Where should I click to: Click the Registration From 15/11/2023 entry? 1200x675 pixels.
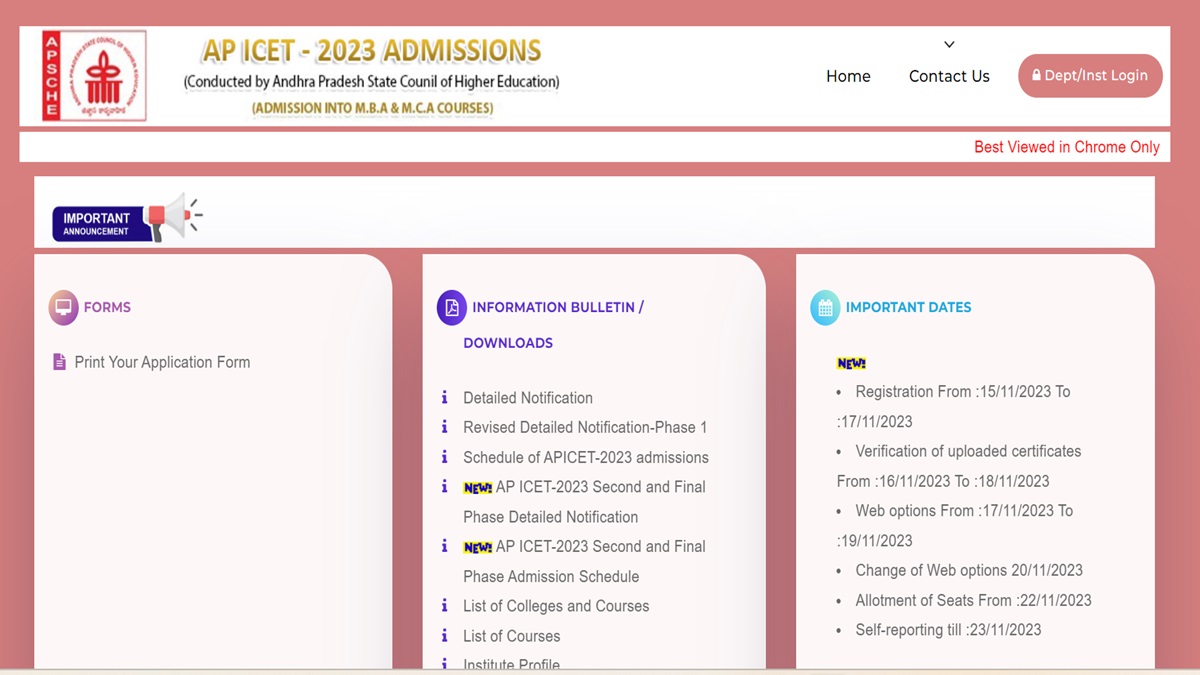point(954,406)
